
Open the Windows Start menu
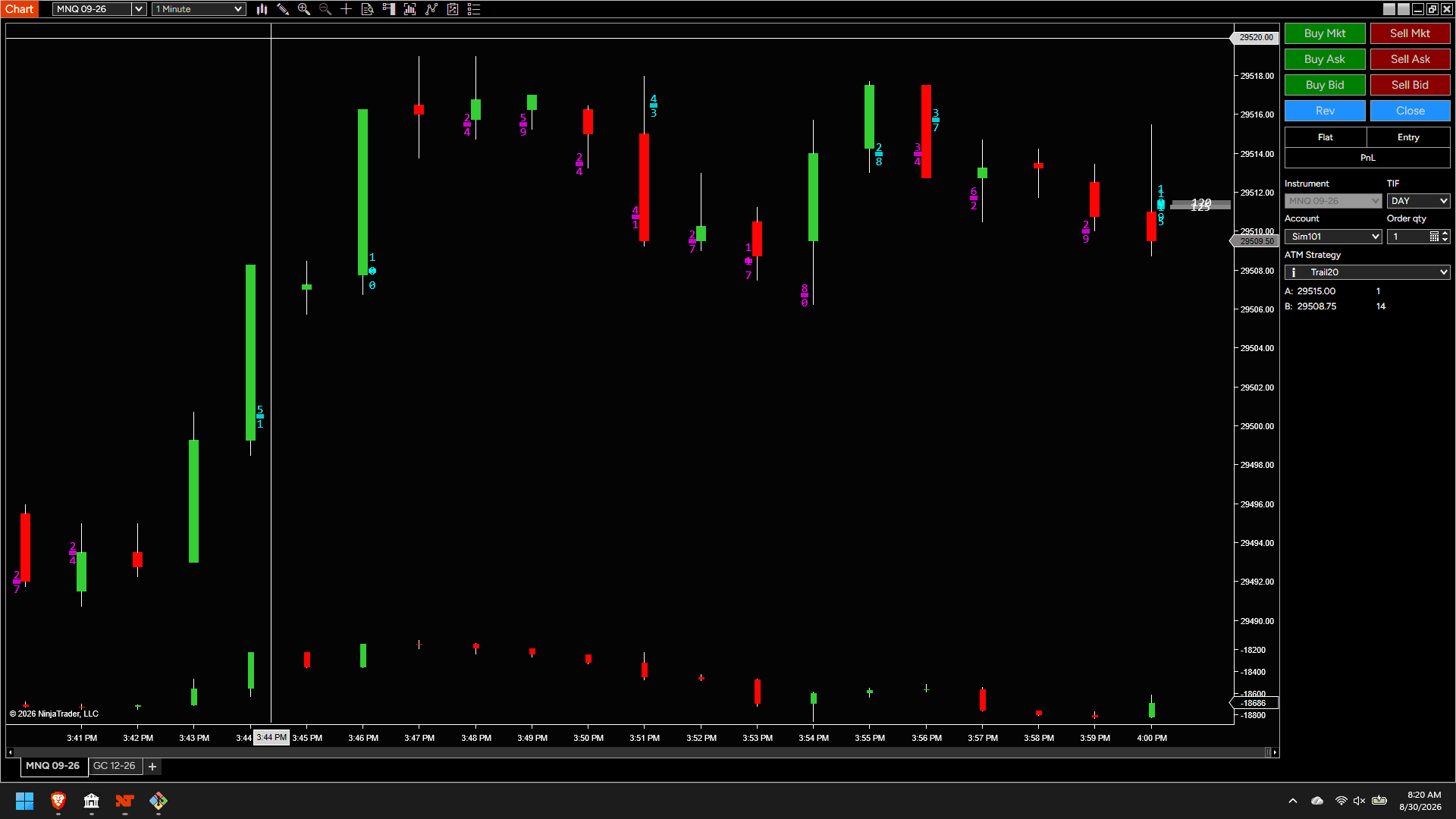24,801
